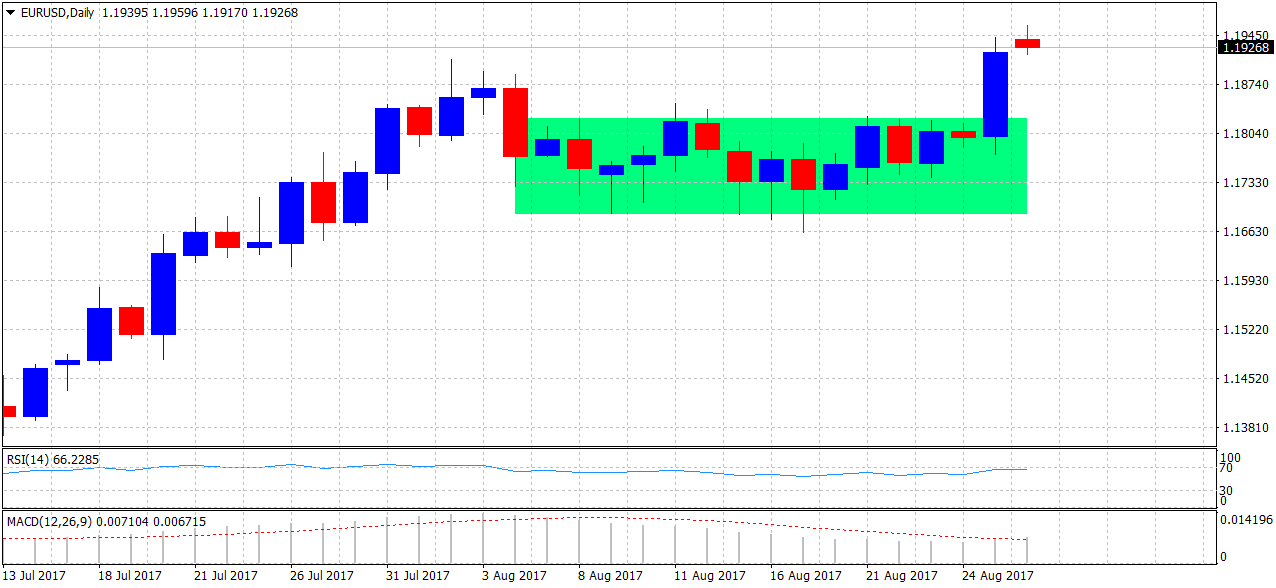The width and height of the screenshot is (1276, 588).
Task: Click the 1.18740 price axis label
Action: coord(1244,85)
